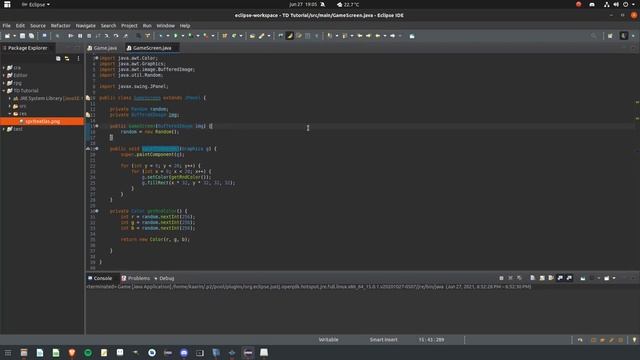Click the date and time in top bar
Screen dimensions: 640x360
(x=303, y=4)
